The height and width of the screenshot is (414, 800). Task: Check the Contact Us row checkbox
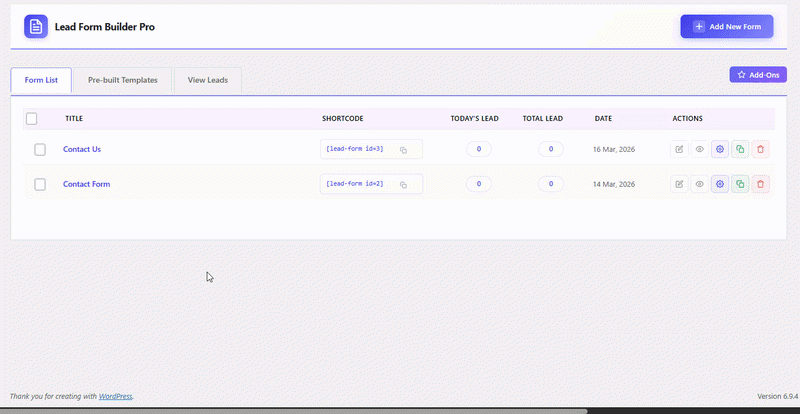[x=40, y=149]
